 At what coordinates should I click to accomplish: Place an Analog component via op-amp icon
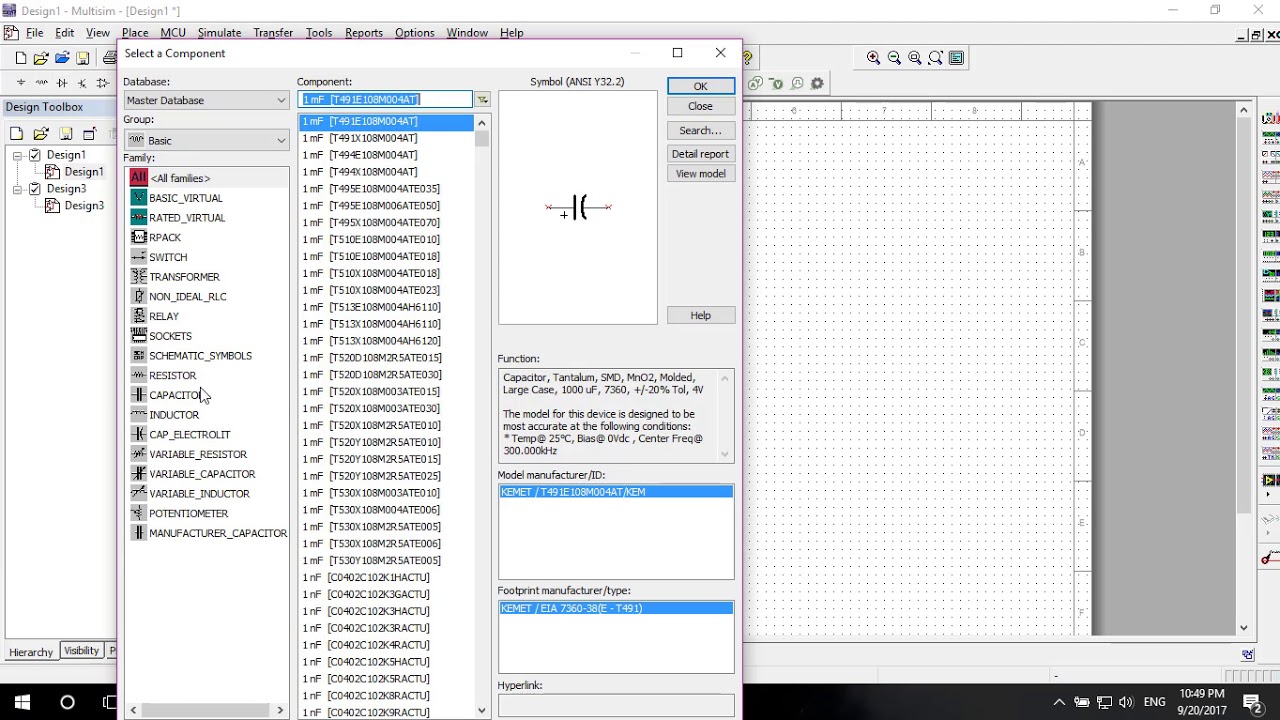pos(103,82)
